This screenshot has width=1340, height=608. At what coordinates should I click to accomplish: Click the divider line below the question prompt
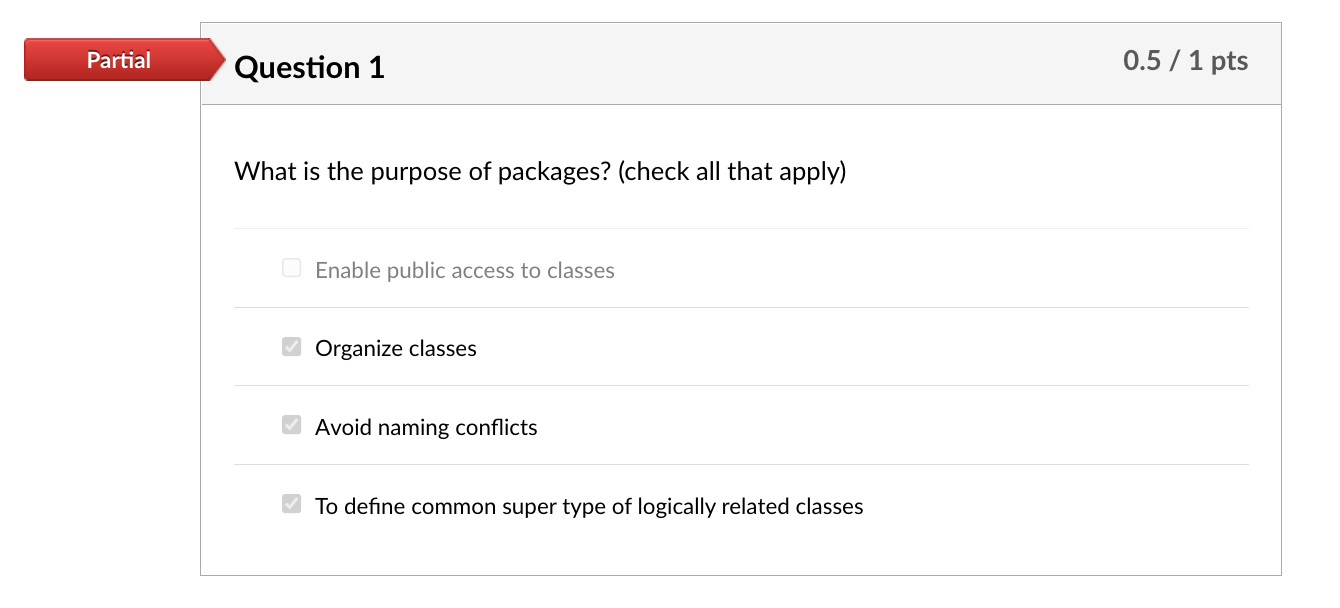[740, 228]
